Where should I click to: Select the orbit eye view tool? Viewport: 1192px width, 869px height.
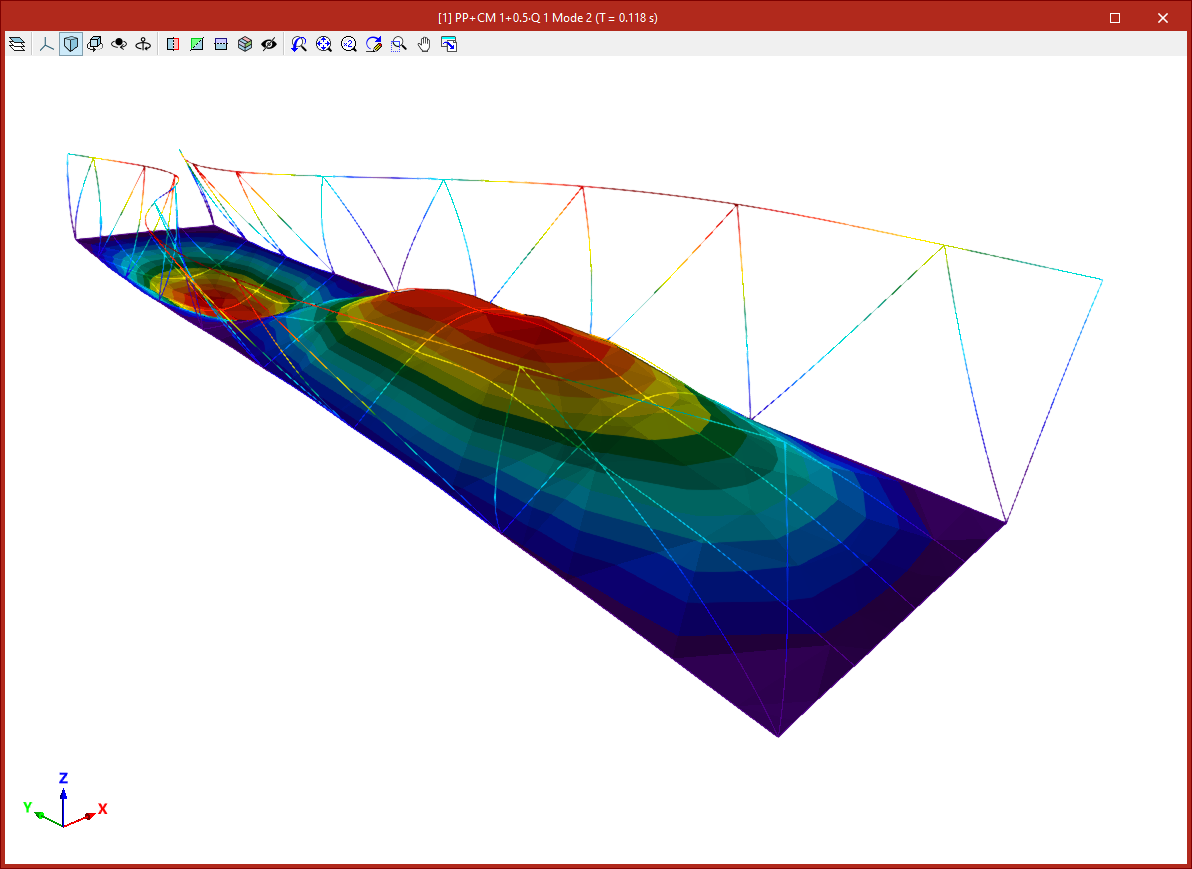[119, 44]
